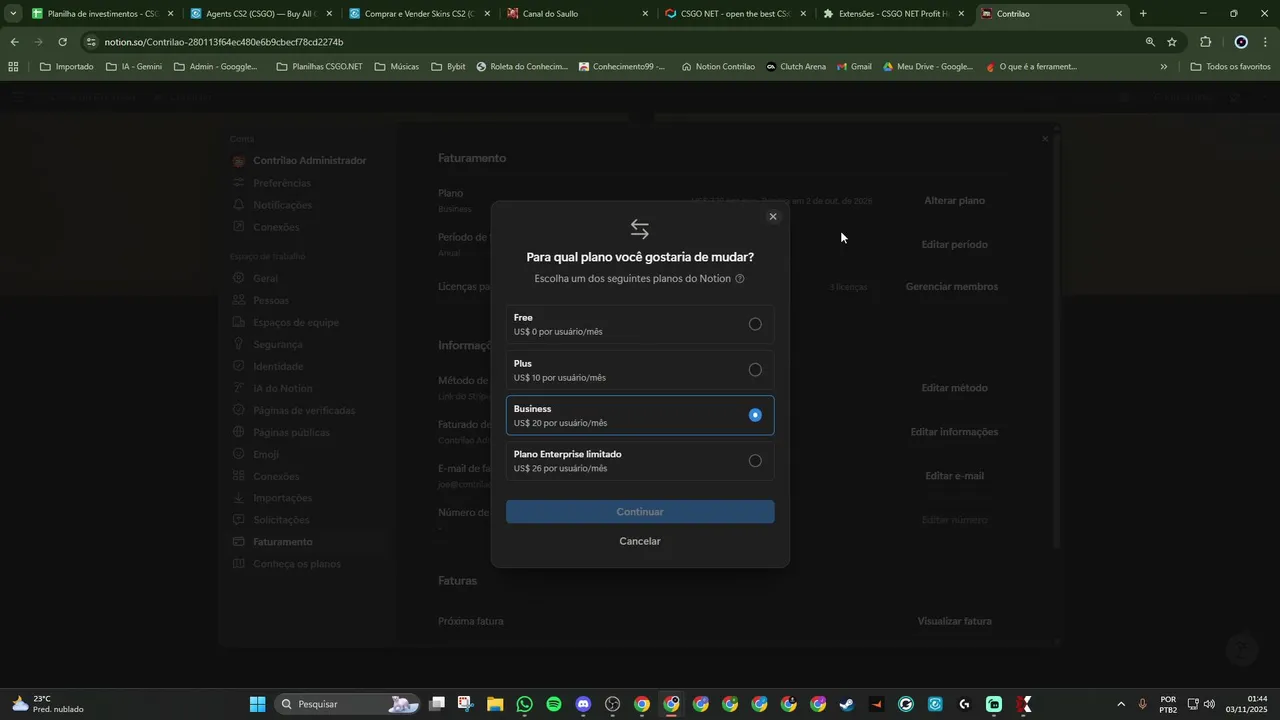
Task: Open the Planilhas CSGO.NET bookmarks folder
Action: pyautogui.click(x=319, y=67)
